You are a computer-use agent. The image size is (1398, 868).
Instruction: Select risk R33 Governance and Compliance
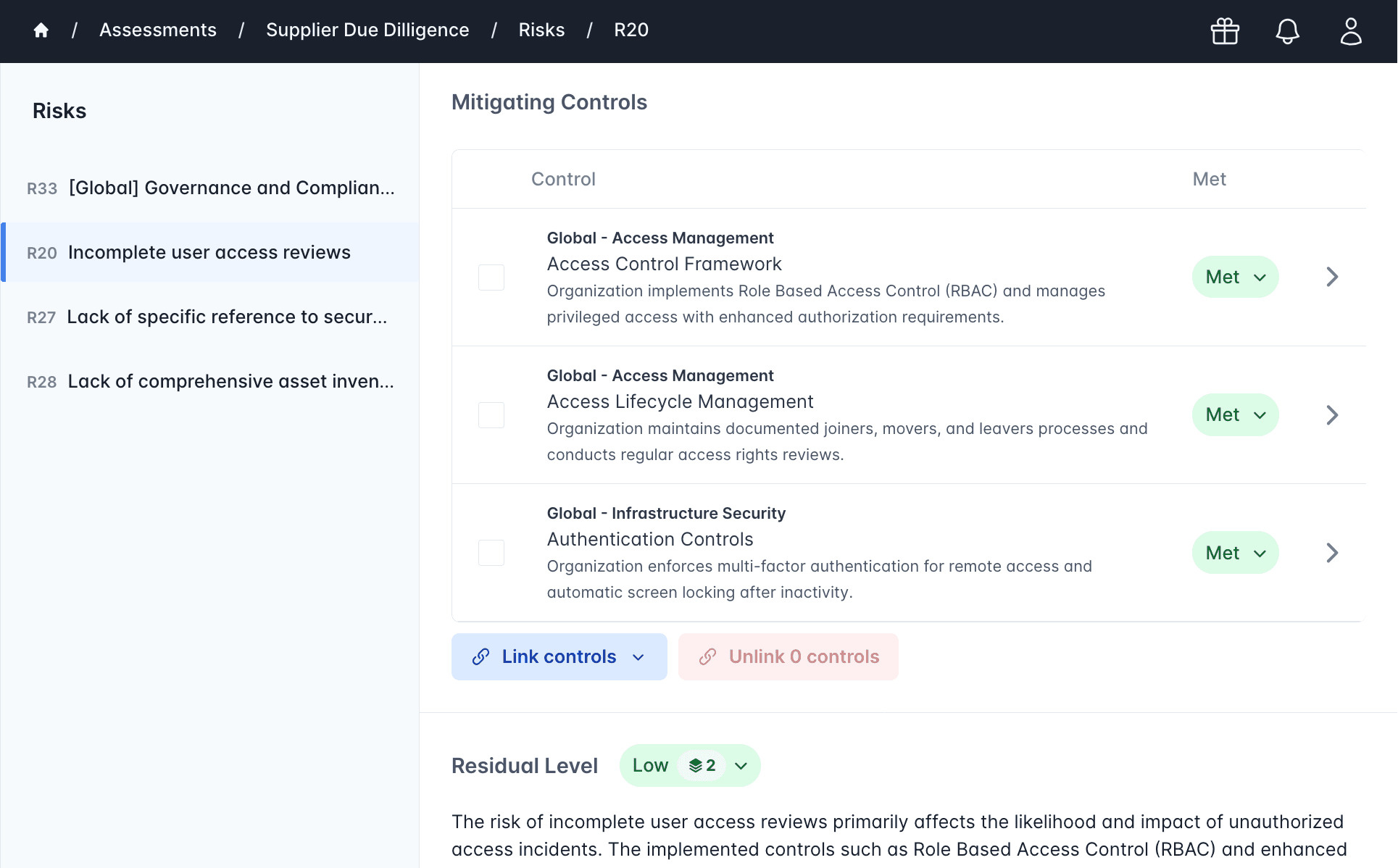pos(209,188)
